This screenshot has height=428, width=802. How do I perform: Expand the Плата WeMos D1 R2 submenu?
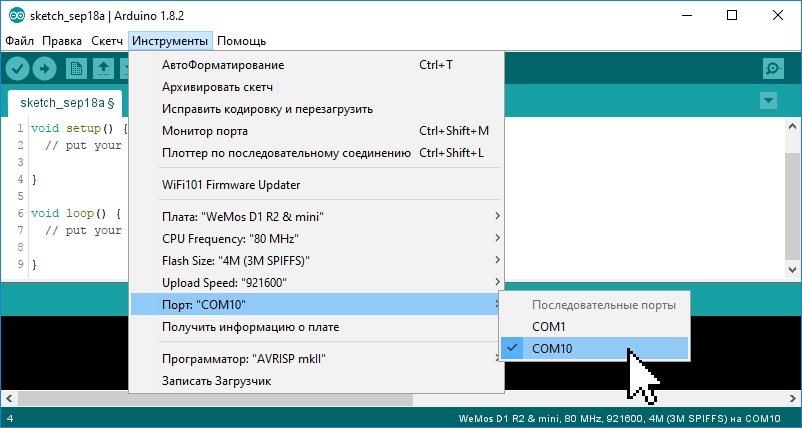pos(316,217)
